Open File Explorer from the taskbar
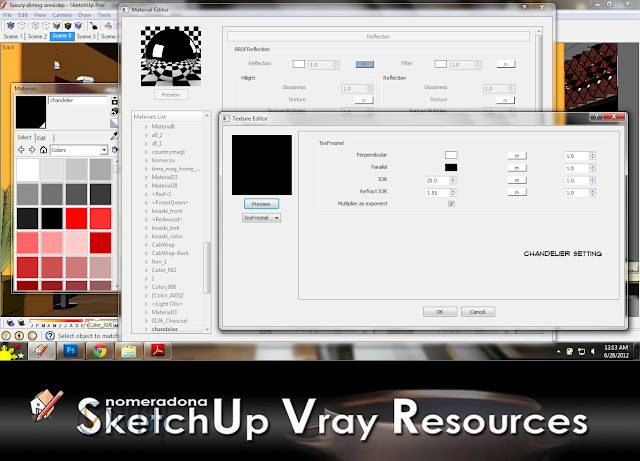 (x=129, y=351)
